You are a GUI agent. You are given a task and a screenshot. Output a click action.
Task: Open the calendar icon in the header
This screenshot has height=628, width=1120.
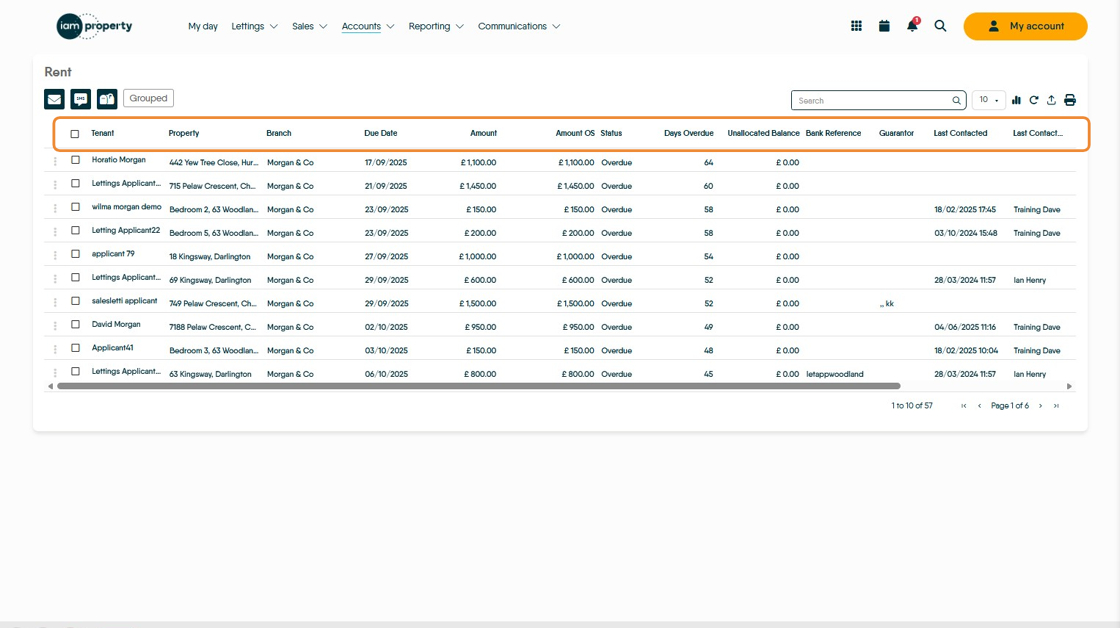tap(884, 26)
